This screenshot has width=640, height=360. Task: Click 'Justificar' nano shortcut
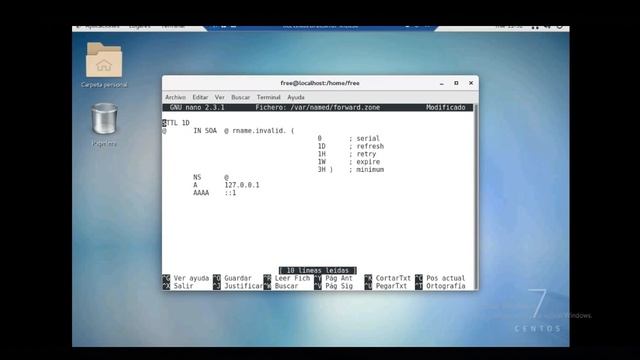coord(244,286)
